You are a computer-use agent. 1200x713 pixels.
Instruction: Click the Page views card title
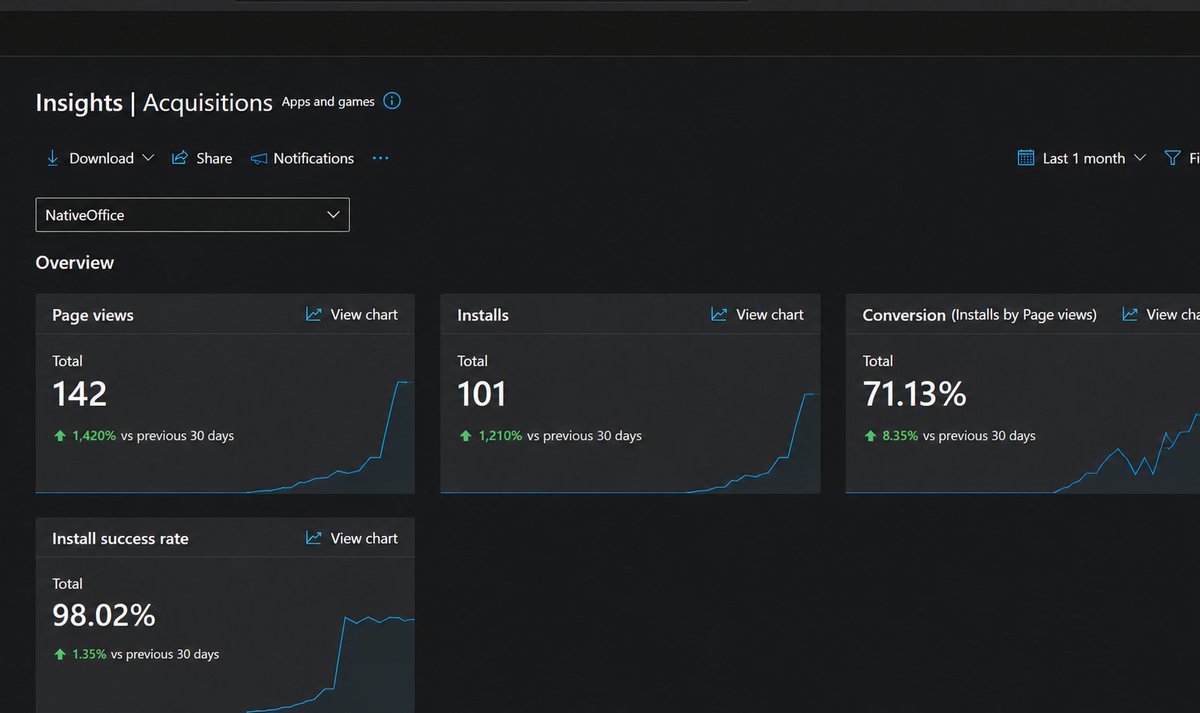coord(93,315)
